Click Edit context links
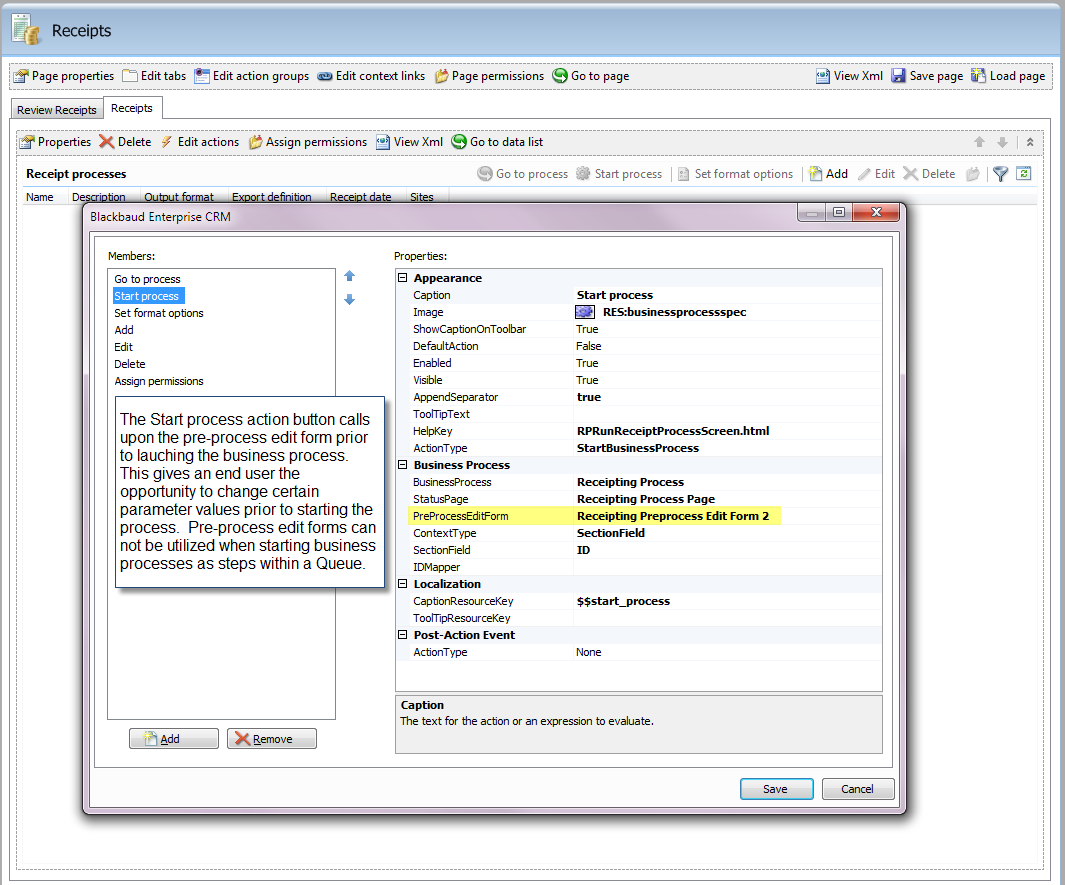This screenshot has height=885, width=1065. click(x=371, y=76)
